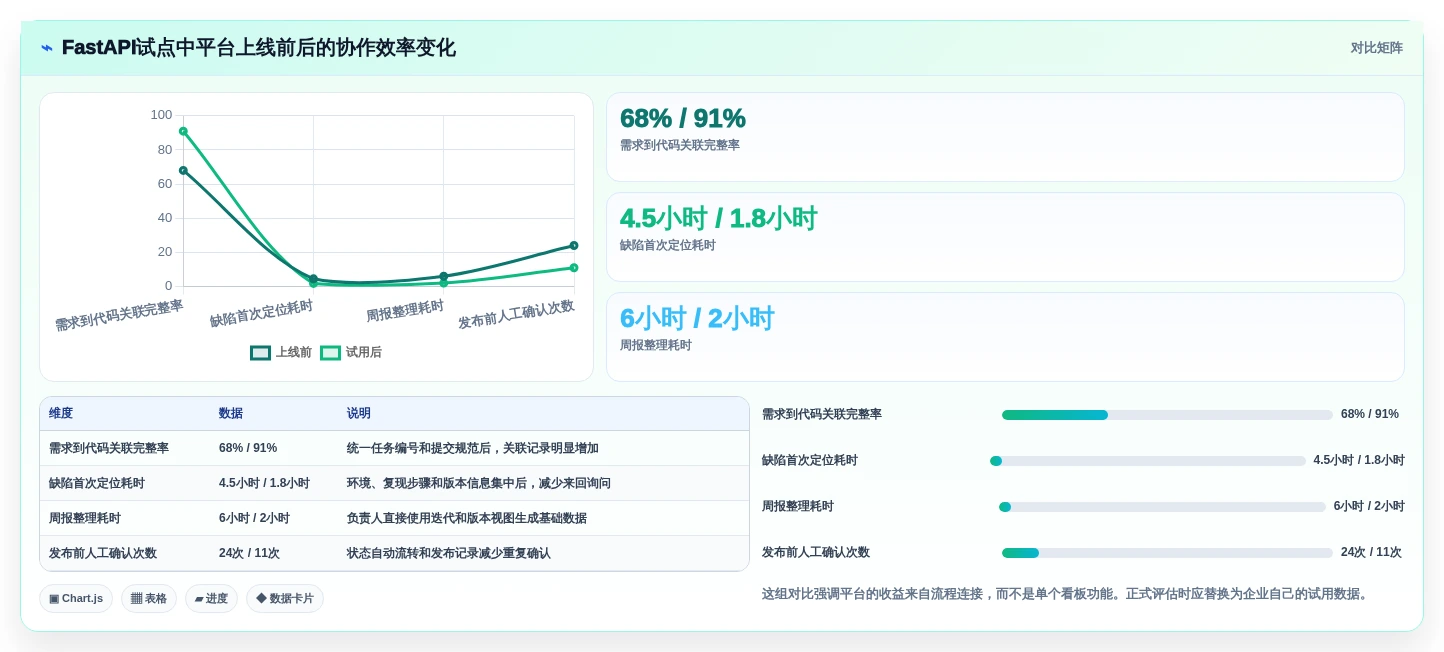Click 缺陷首次定位耗时 progress bar
Screen dimensions: 1444x652
point(1148,460)
